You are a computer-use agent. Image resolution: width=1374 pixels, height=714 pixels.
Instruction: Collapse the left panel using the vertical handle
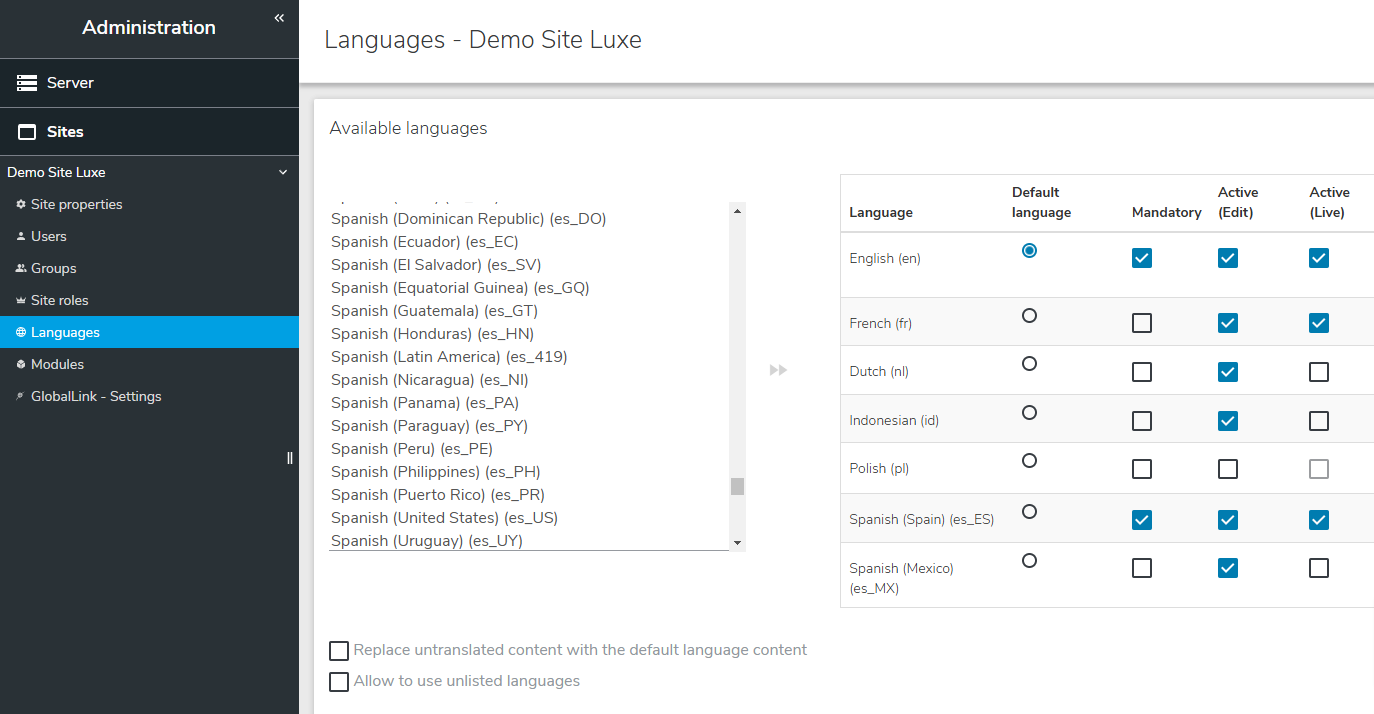pos(289,457)
